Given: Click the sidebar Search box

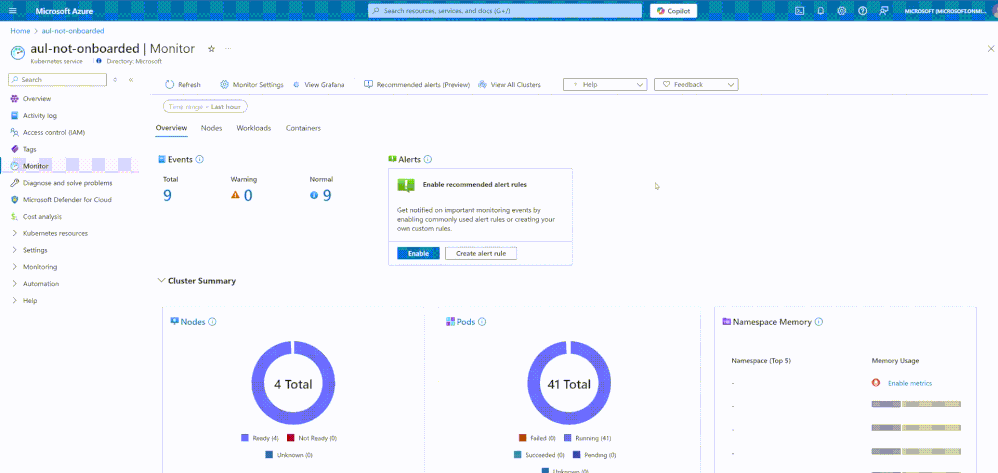Looking at the screenshot, I should [57, 80].
